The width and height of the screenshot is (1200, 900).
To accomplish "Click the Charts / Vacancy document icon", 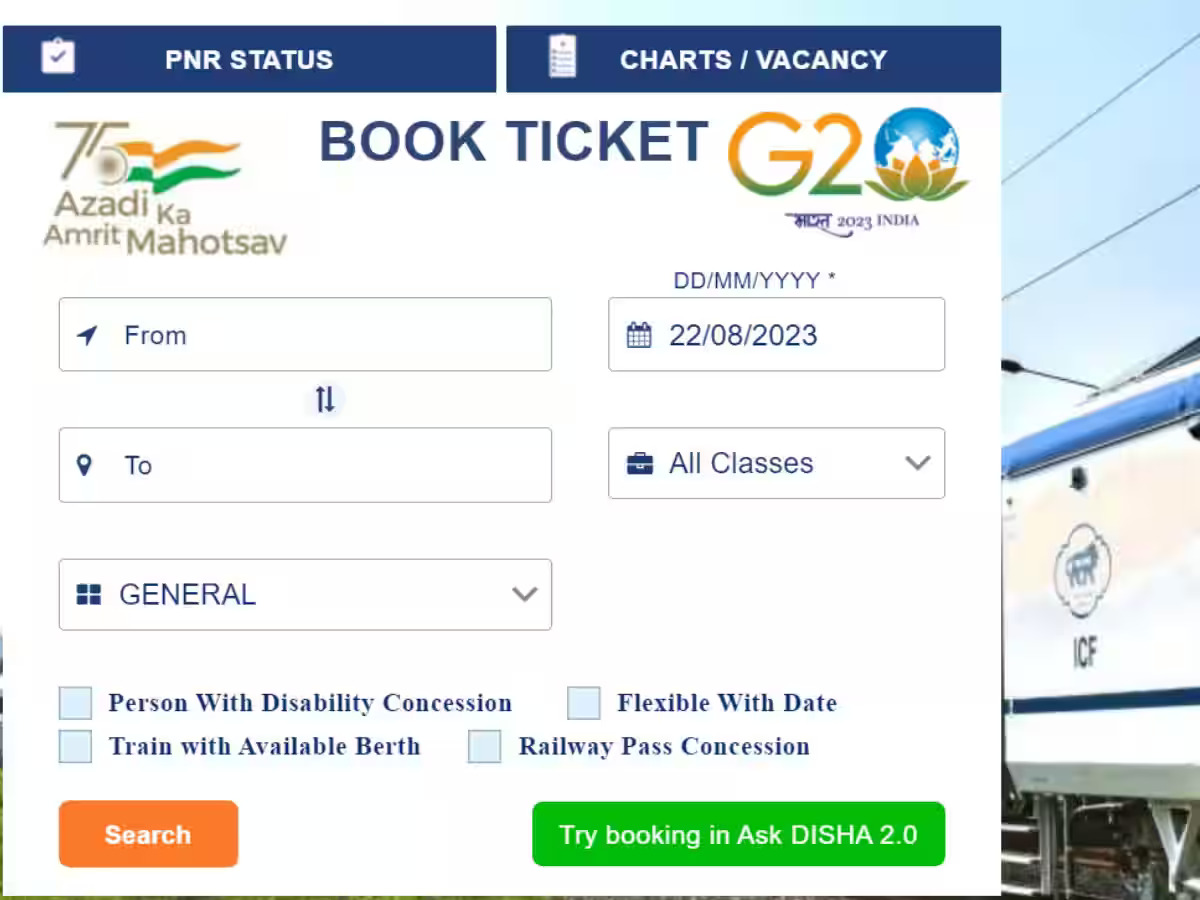I will pyautogui.click(x=563, y=56).
